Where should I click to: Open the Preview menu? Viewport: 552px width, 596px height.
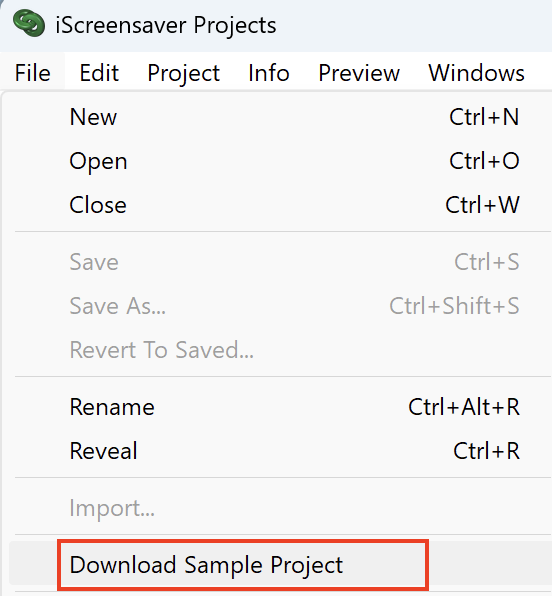point(359,73)
